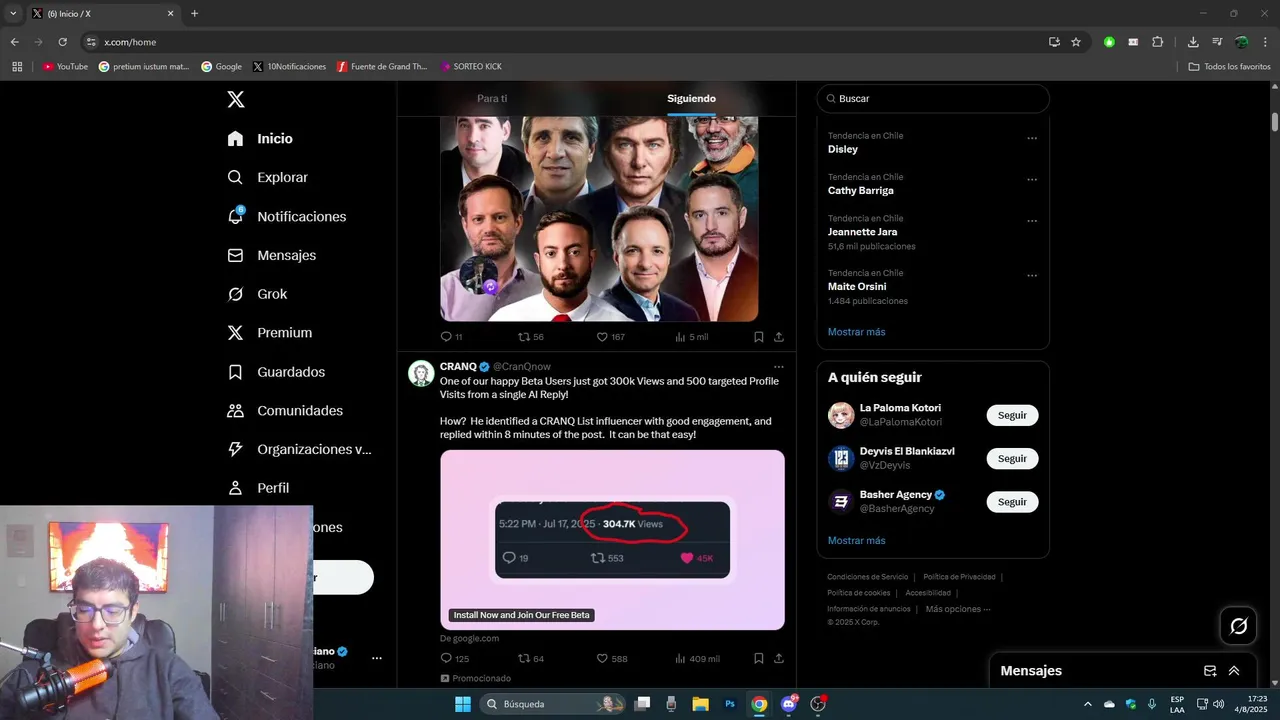1280x720 pixels.
Task: Open options for Maite Orsini trend
Action: tap(1032, 276)
